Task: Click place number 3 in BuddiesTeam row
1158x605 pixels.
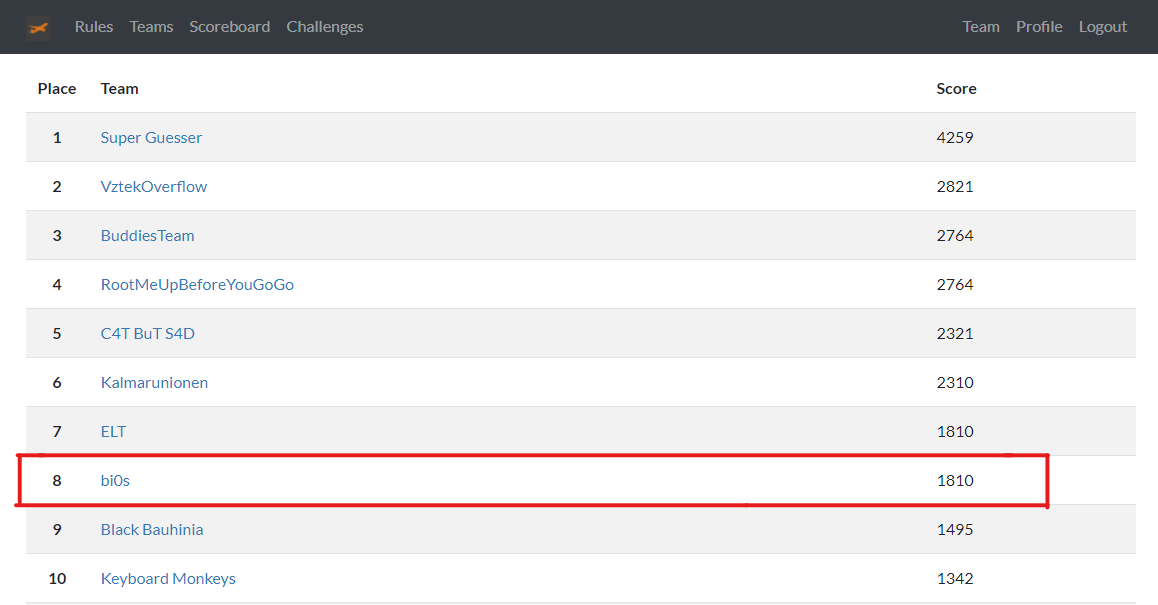Action: coord(57,236)
